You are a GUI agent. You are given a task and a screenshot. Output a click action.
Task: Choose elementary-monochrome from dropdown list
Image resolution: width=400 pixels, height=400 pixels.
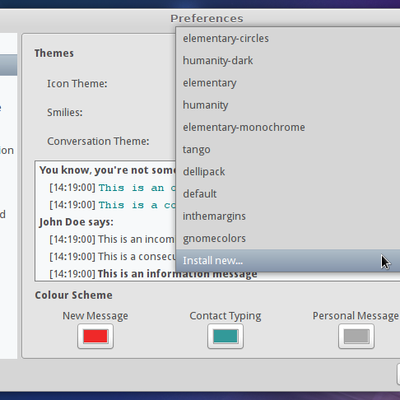[x=288, y=127]
